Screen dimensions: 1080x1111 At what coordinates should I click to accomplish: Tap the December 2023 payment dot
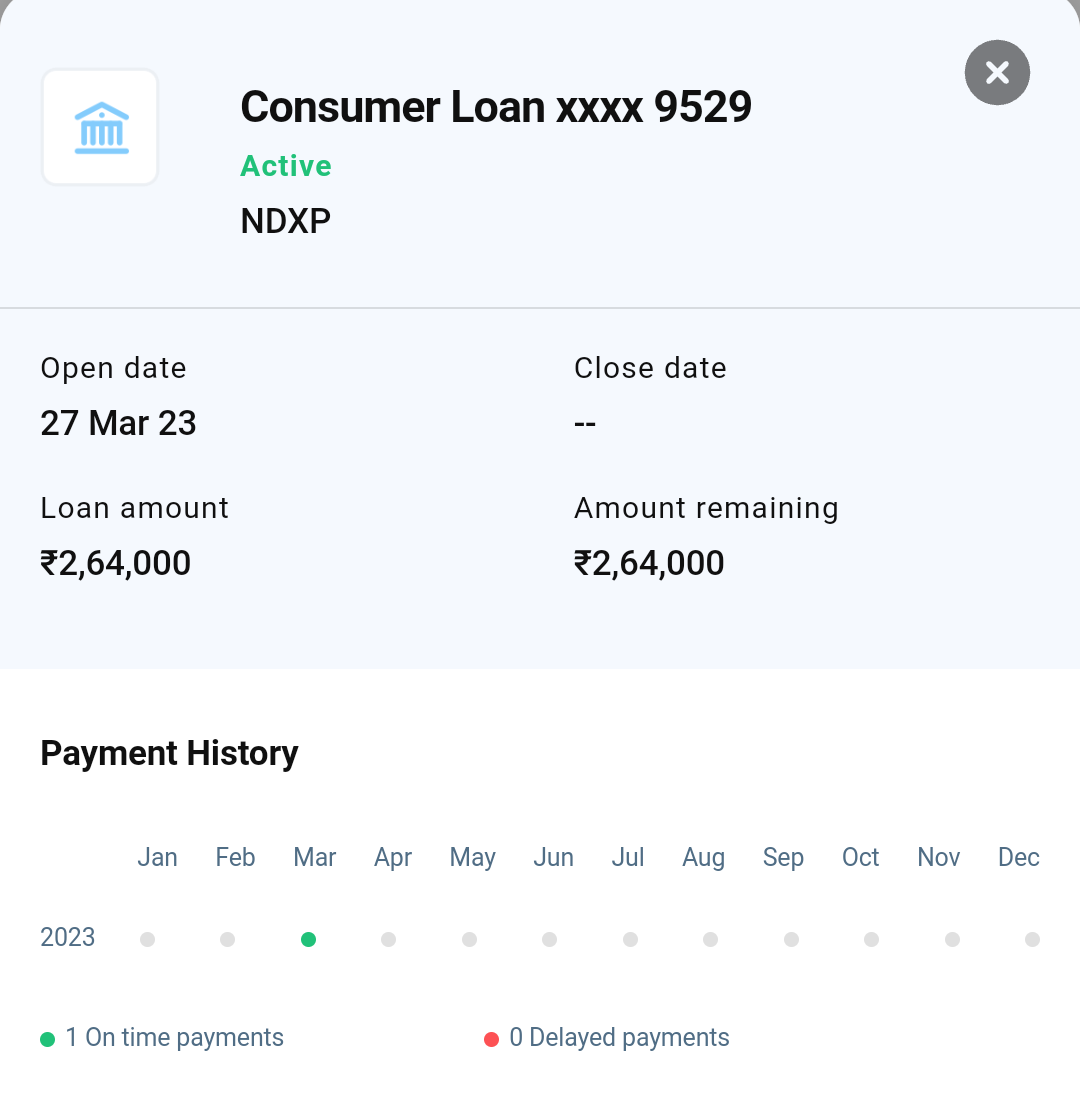tap(1033, 939)
